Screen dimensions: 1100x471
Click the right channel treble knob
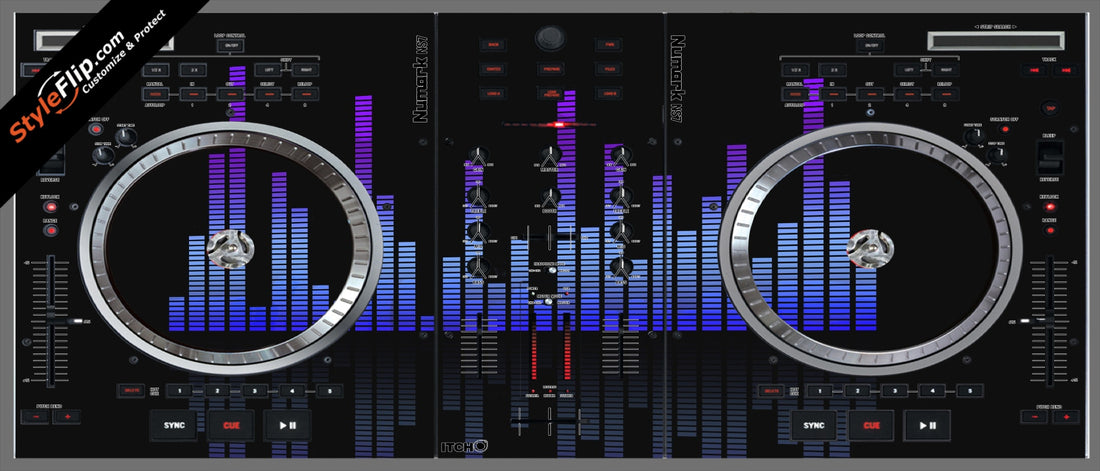pos(621,197)
